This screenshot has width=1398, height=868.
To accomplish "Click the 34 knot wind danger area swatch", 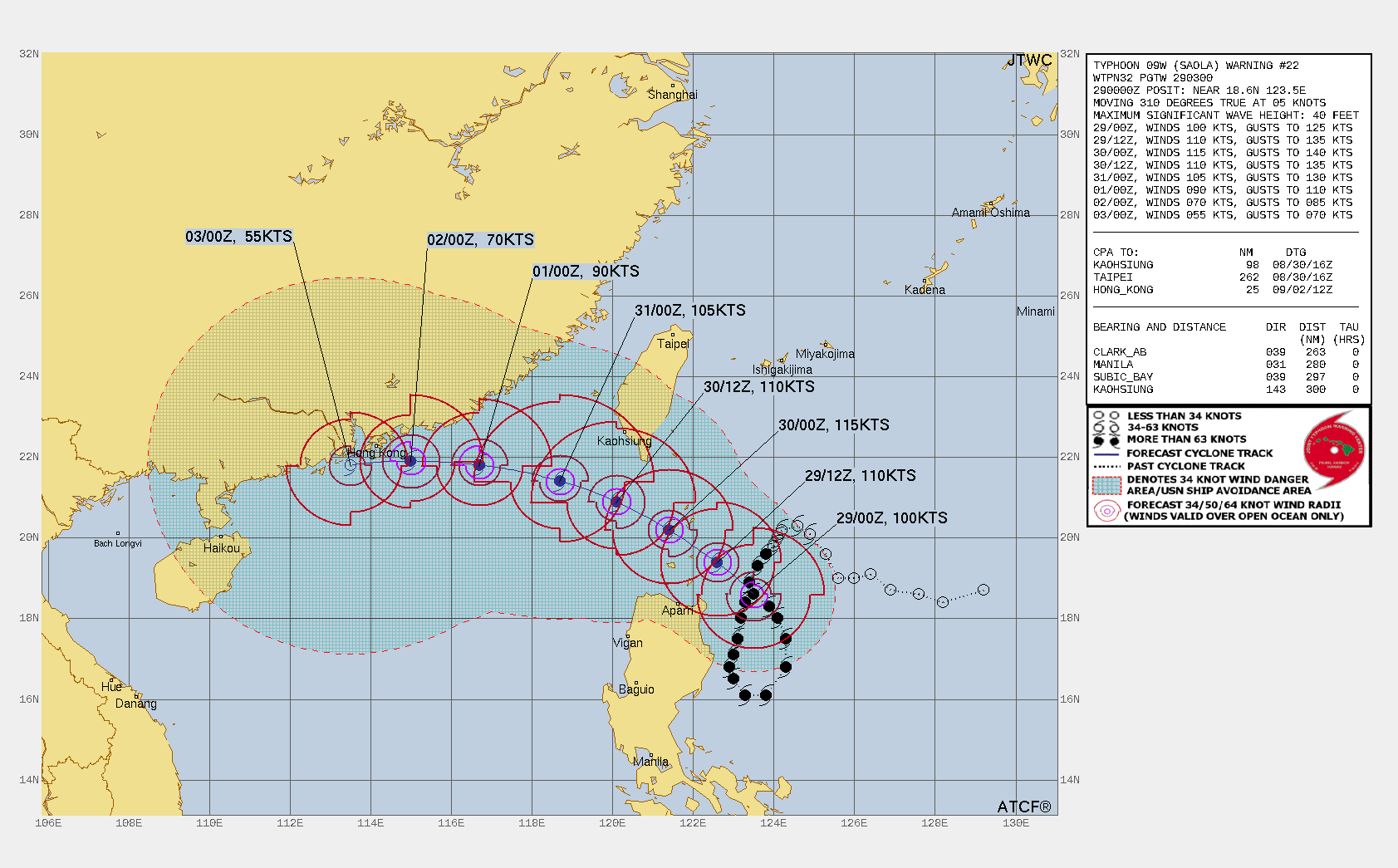I will pyautogui.click(x=1107, y=485).
